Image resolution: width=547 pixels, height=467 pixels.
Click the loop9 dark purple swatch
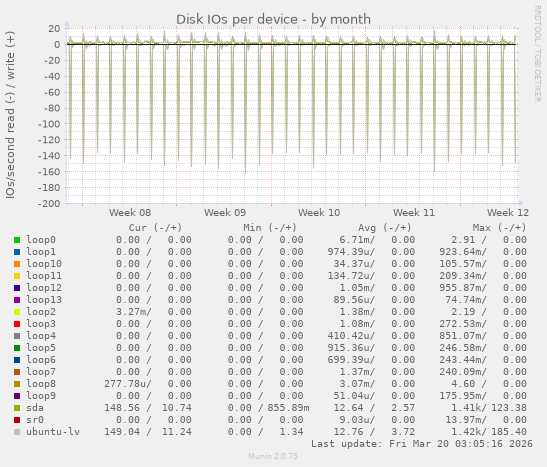17,396
